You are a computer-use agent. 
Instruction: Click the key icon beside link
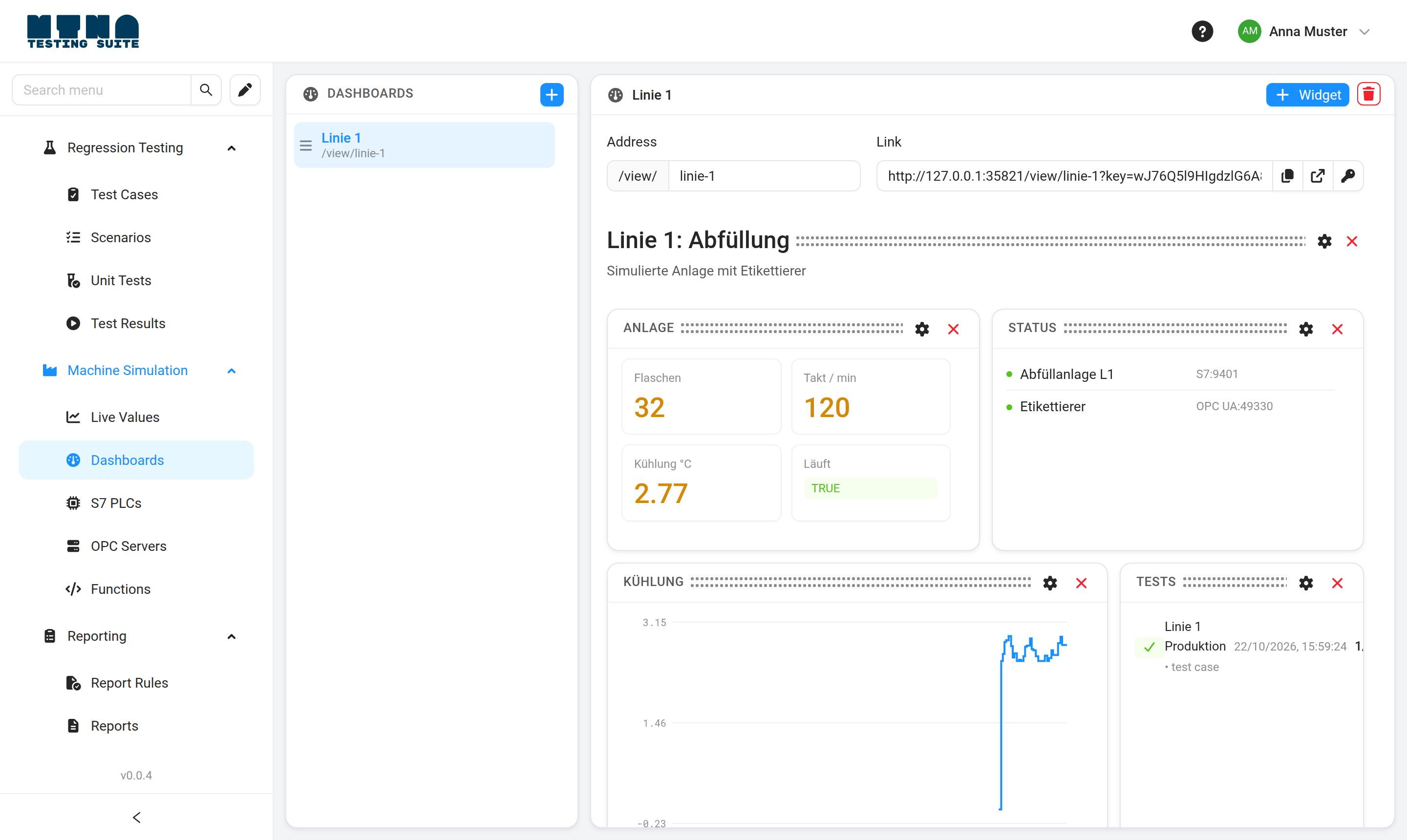[x=1347, y=176]
